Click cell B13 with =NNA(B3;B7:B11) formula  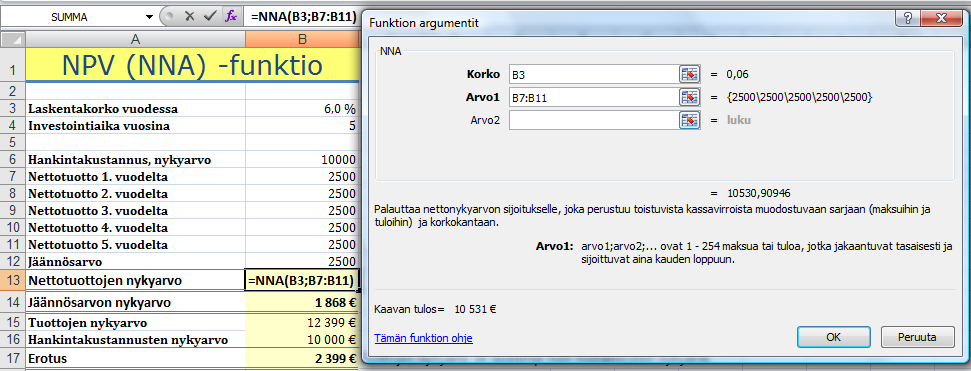click(302, 281)
